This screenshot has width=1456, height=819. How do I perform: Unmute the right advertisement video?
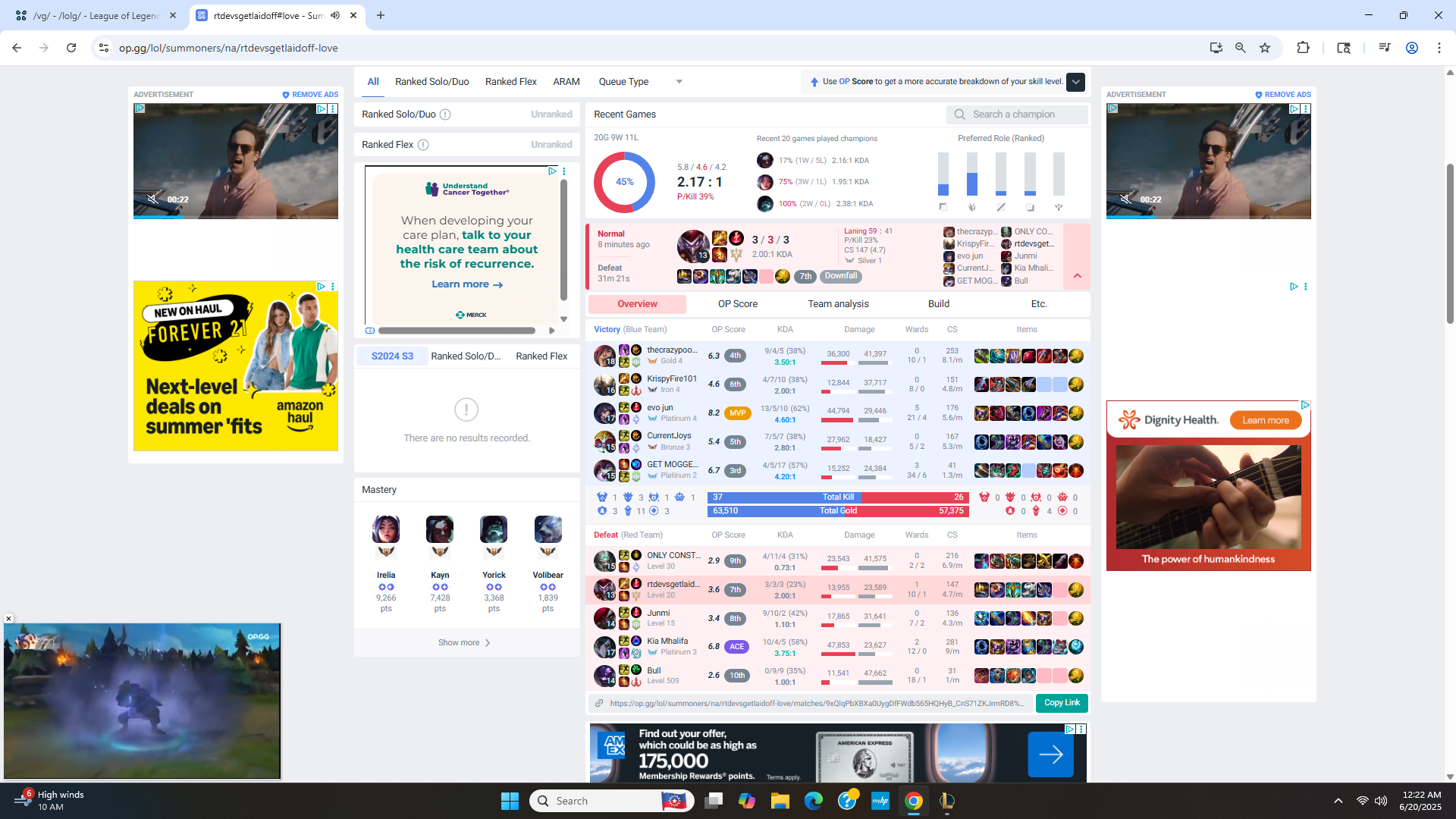1125,199
